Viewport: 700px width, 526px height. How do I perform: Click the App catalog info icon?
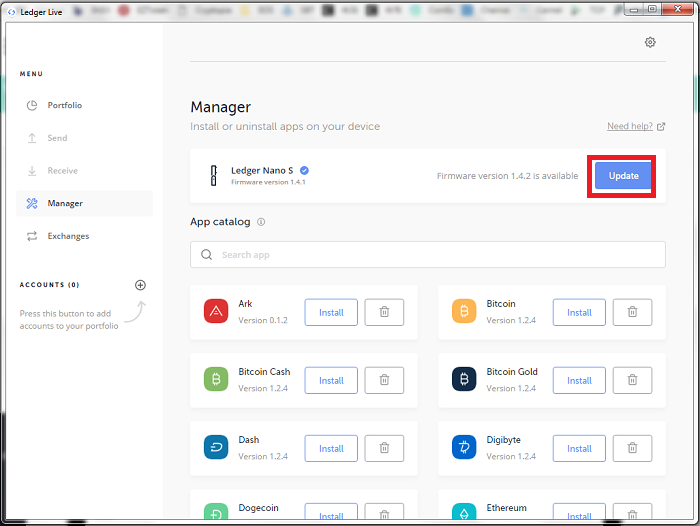[261, 222]
